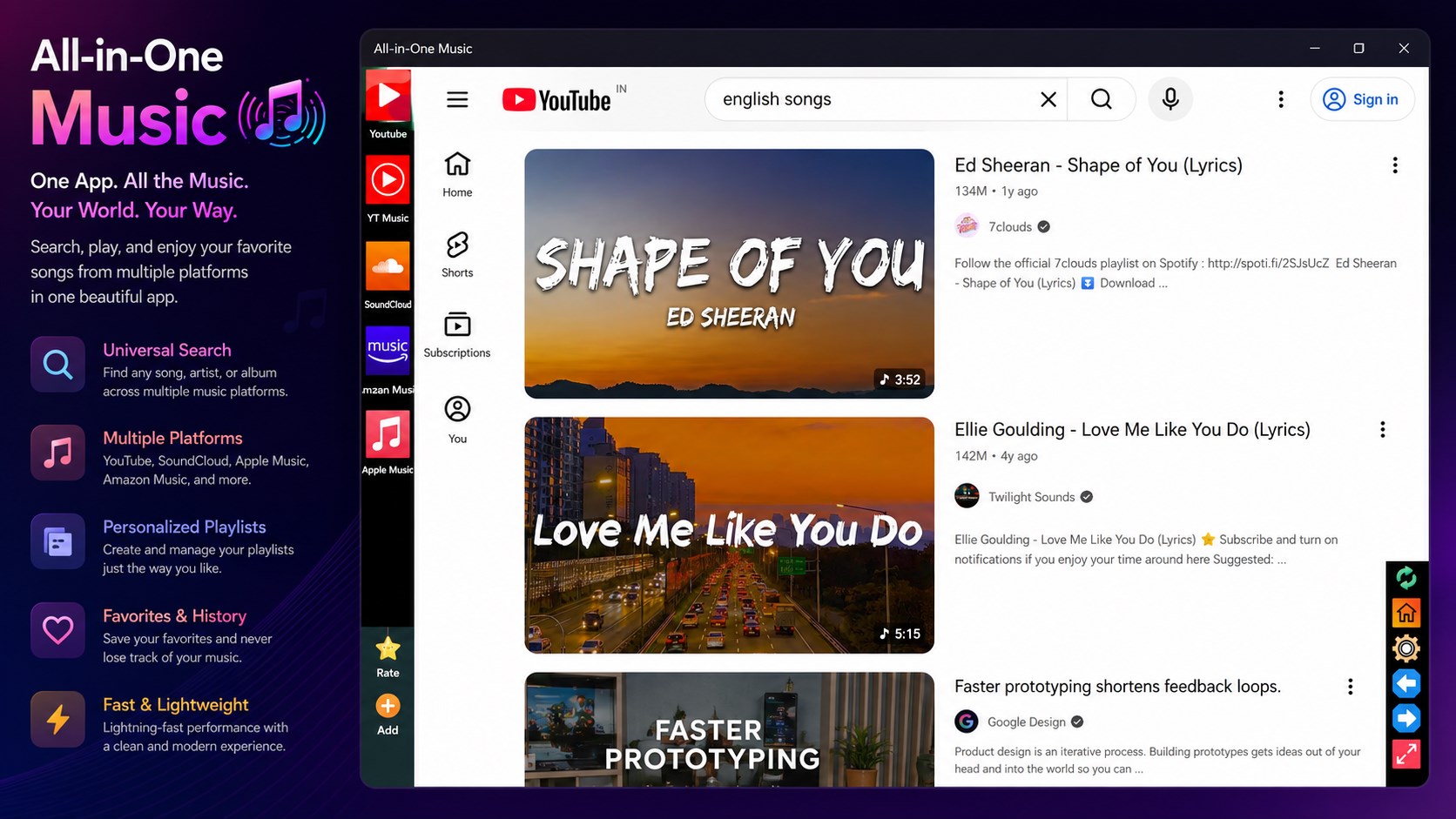This screenshot has height=819, width=1456.
Task: Click the magnifier search button
Action: pyautogui.click(x=1102, y=99)
